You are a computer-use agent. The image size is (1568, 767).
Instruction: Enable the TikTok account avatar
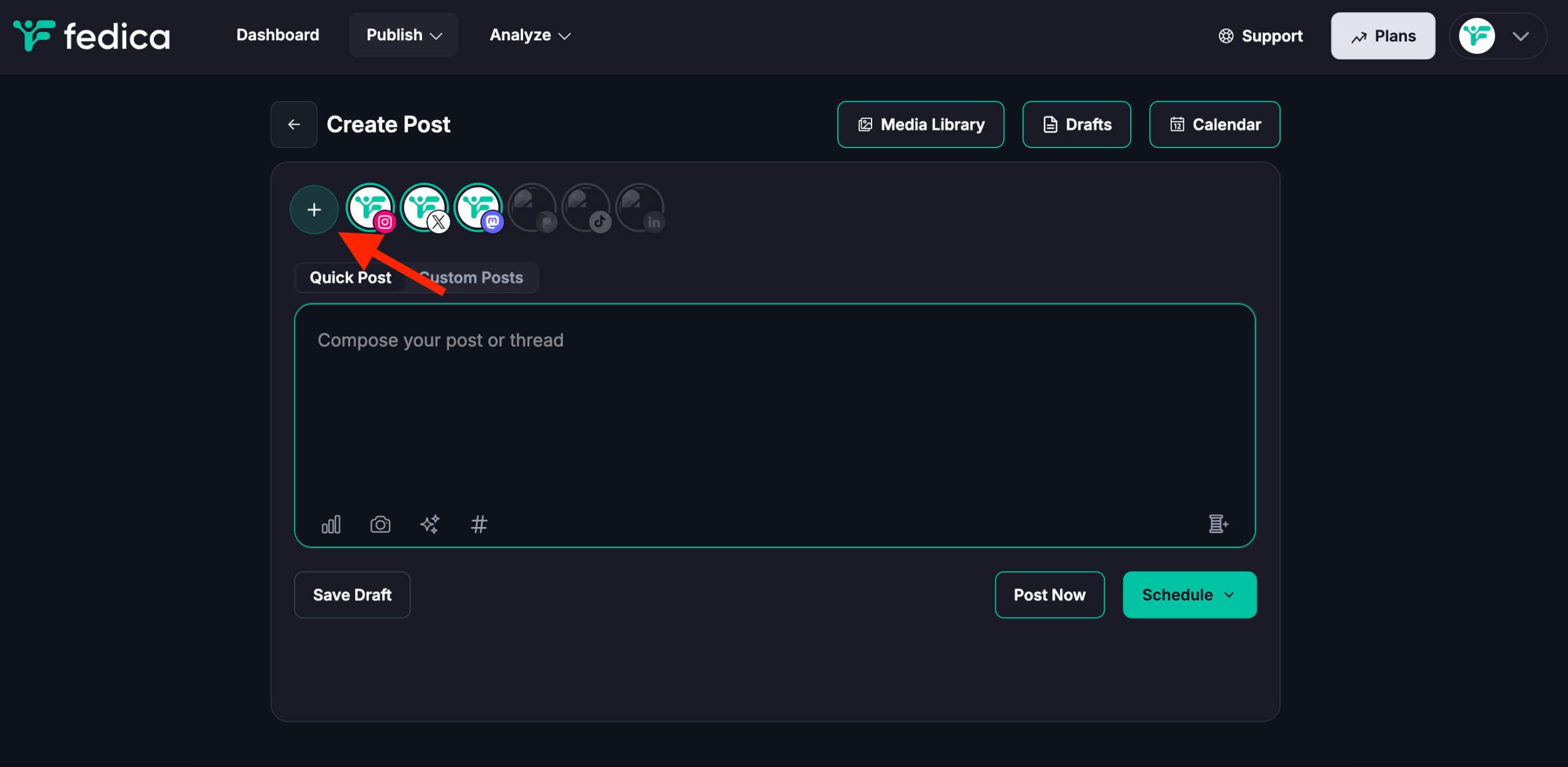(586, 208)
